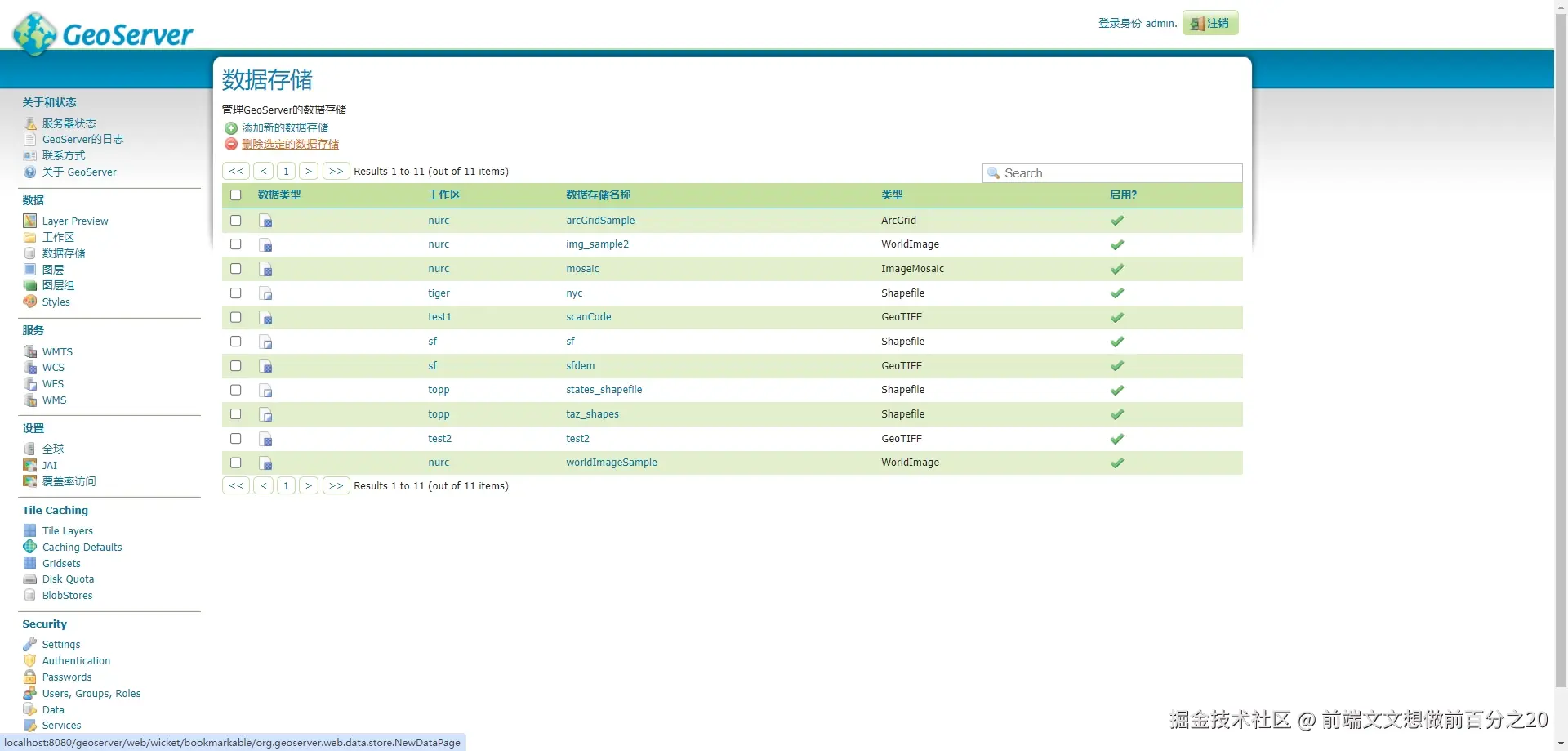
Task: Sort table by 数据存储名称 column header
Action: click(x=599, y=195)
